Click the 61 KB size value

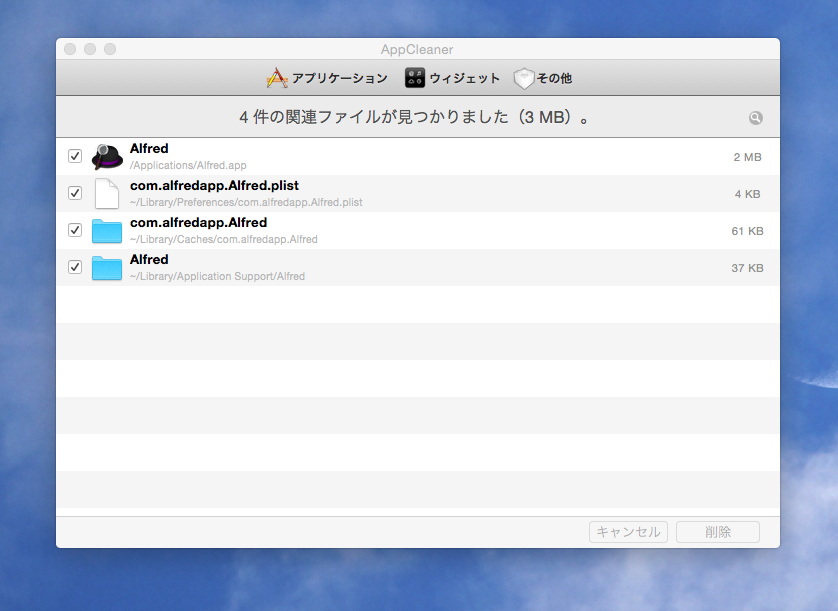click(747, 231)
